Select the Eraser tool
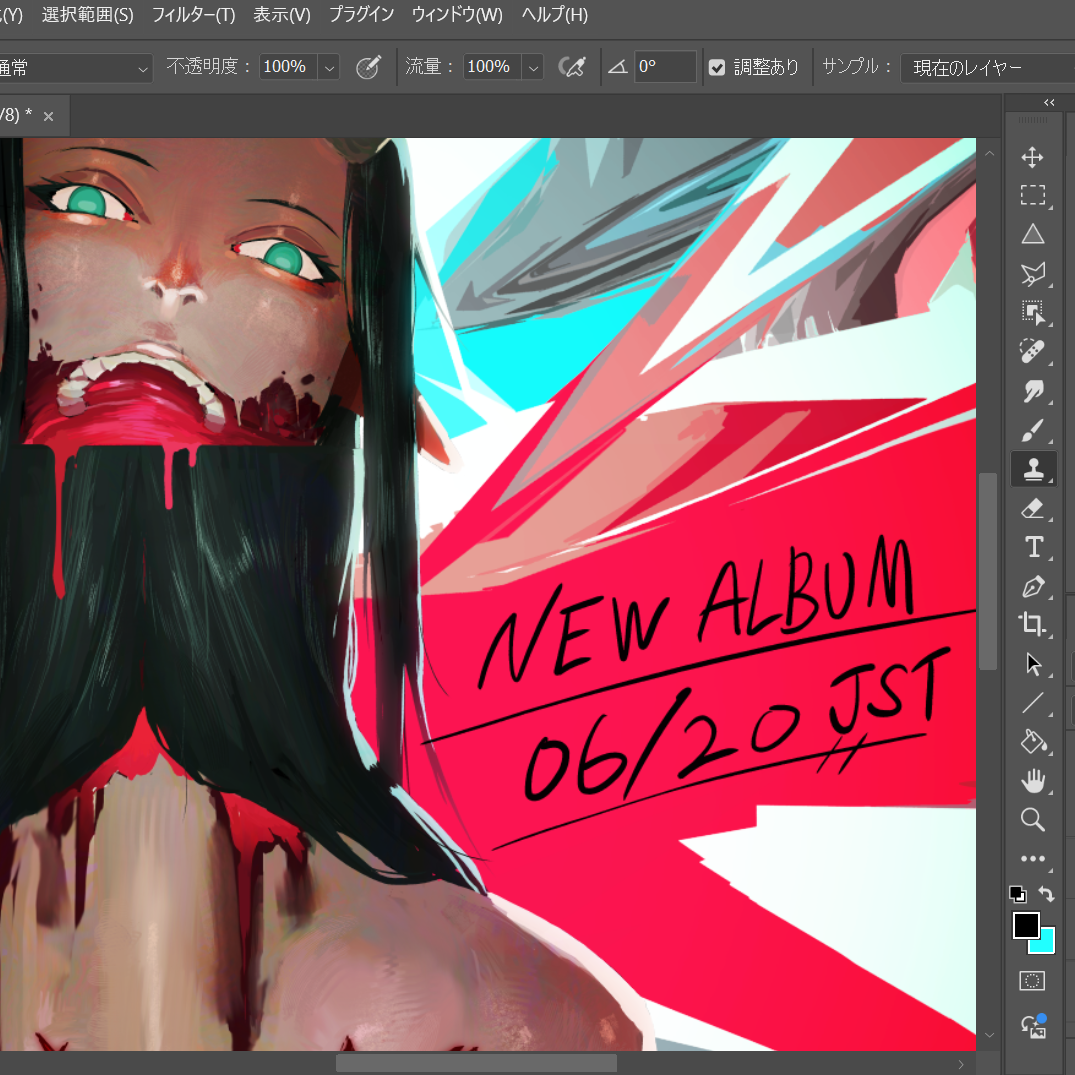The image size is (1075, 1075). [x=1032, y=508]
